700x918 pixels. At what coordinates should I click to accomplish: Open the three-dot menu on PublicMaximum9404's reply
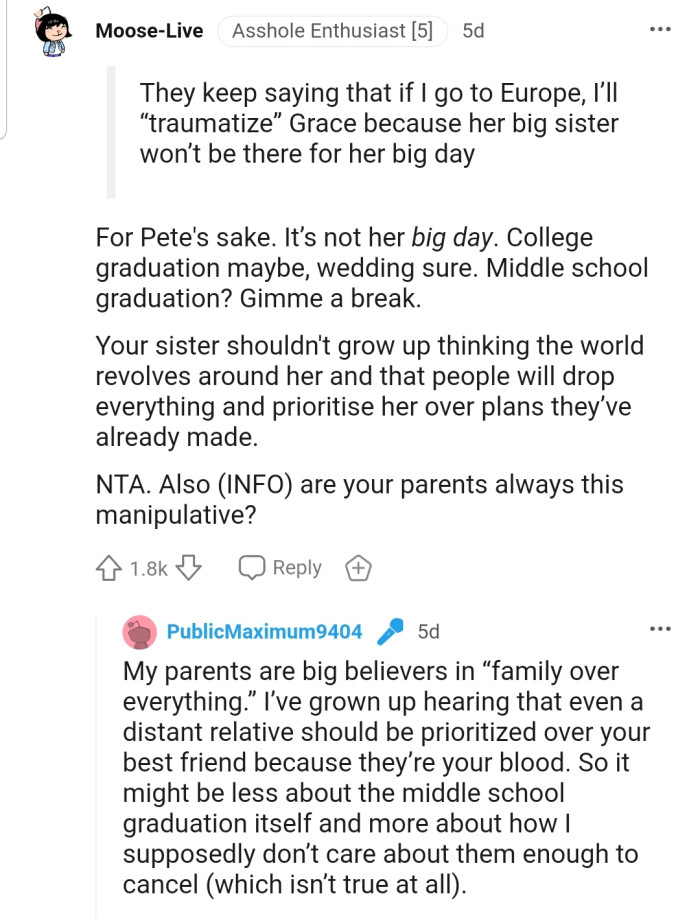tap(660, 629)
